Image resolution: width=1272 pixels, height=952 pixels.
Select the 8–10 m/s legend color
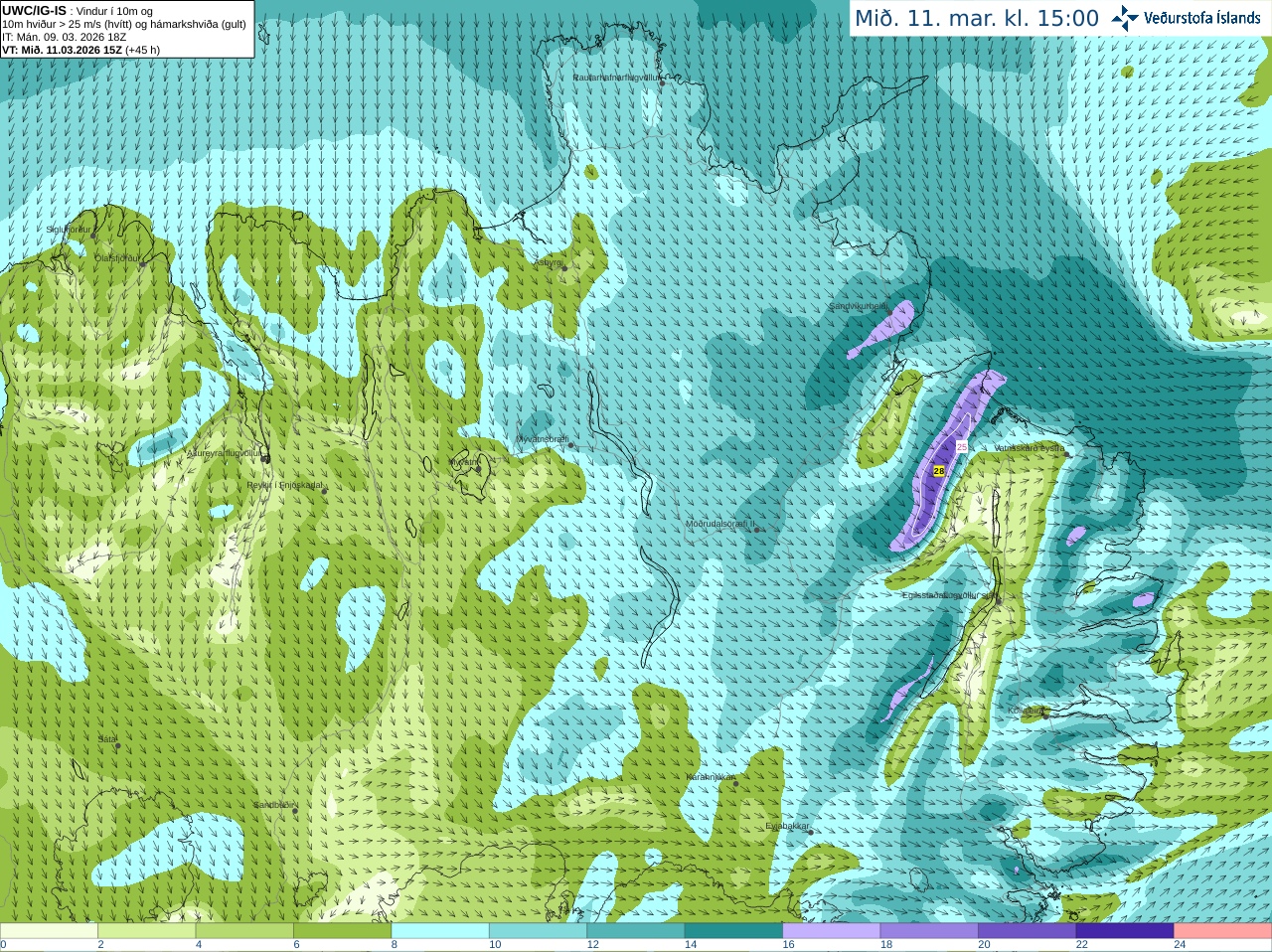[x=440, y=931]
